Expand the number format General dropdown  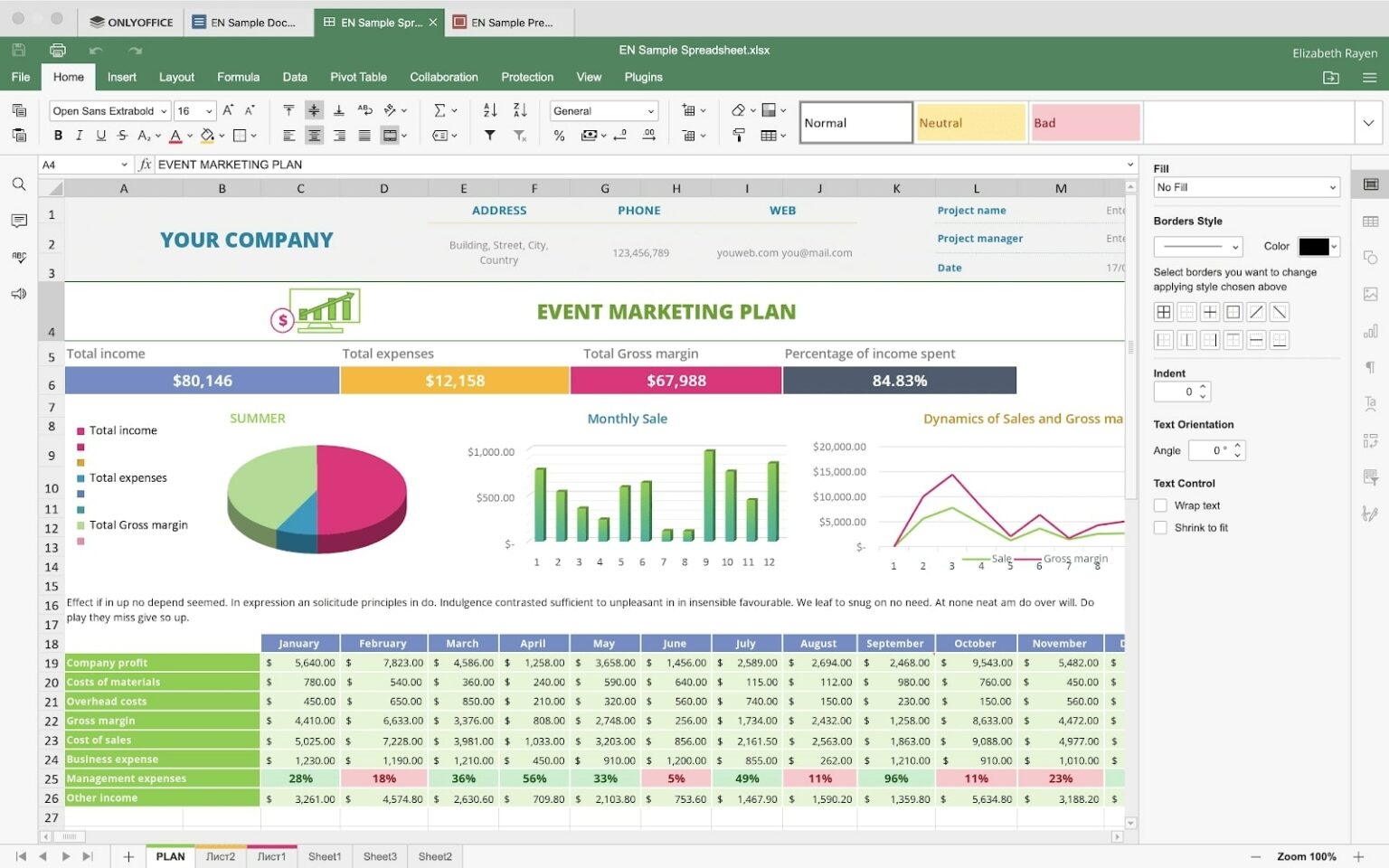click(603, 110)
